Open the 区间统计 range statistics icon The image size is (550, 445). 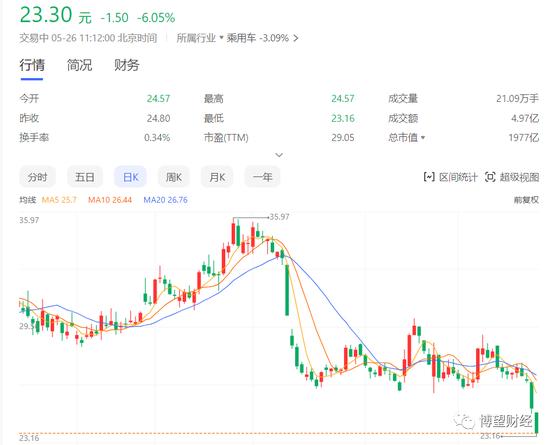point(429,177)
